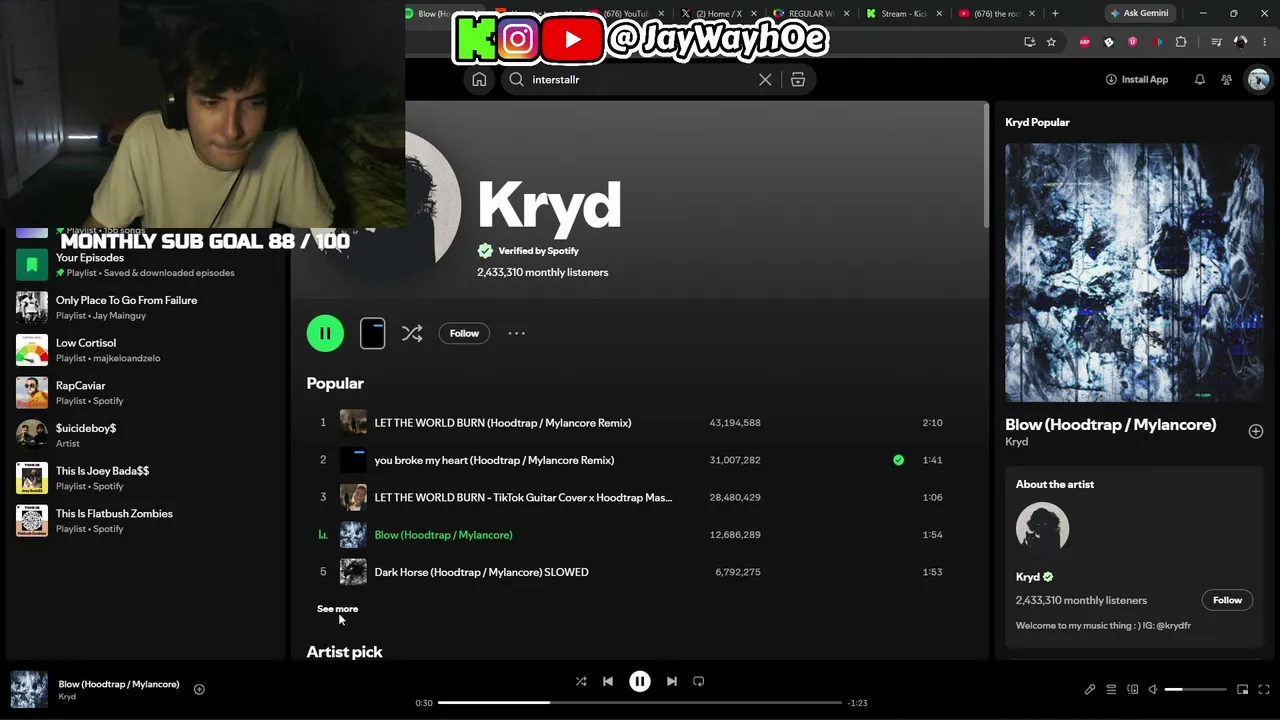Click the Install App button
1280x720 pixels.
[x=1137, y=80]
